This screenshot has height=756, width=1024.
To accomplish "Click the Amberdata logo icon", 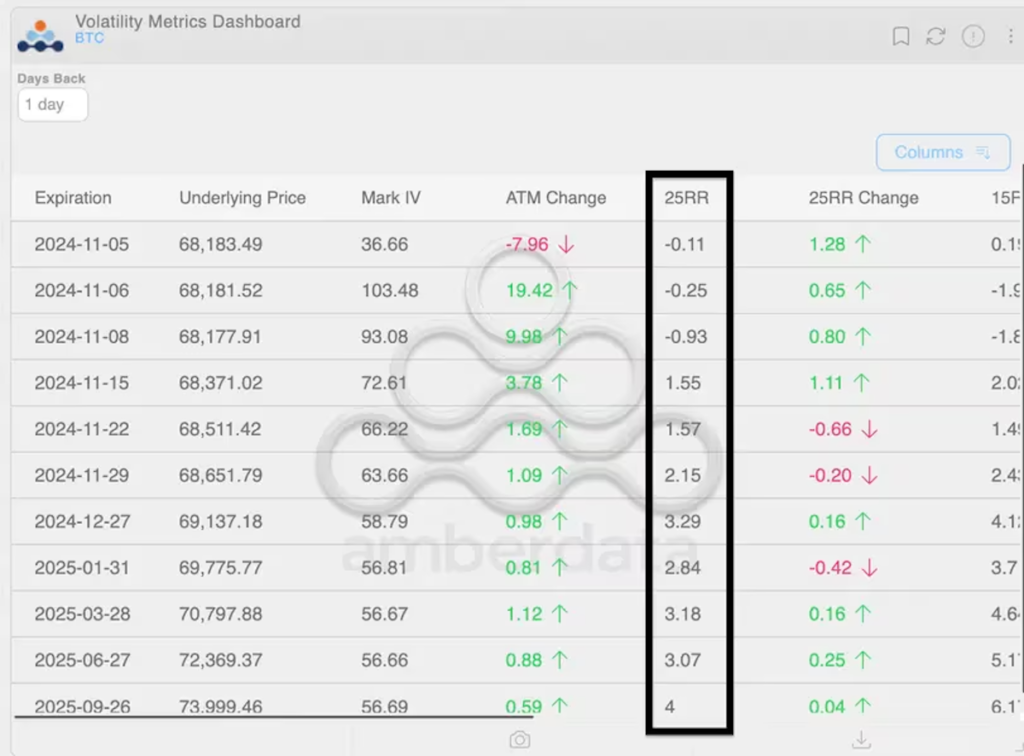I will (x=40, y=36).
